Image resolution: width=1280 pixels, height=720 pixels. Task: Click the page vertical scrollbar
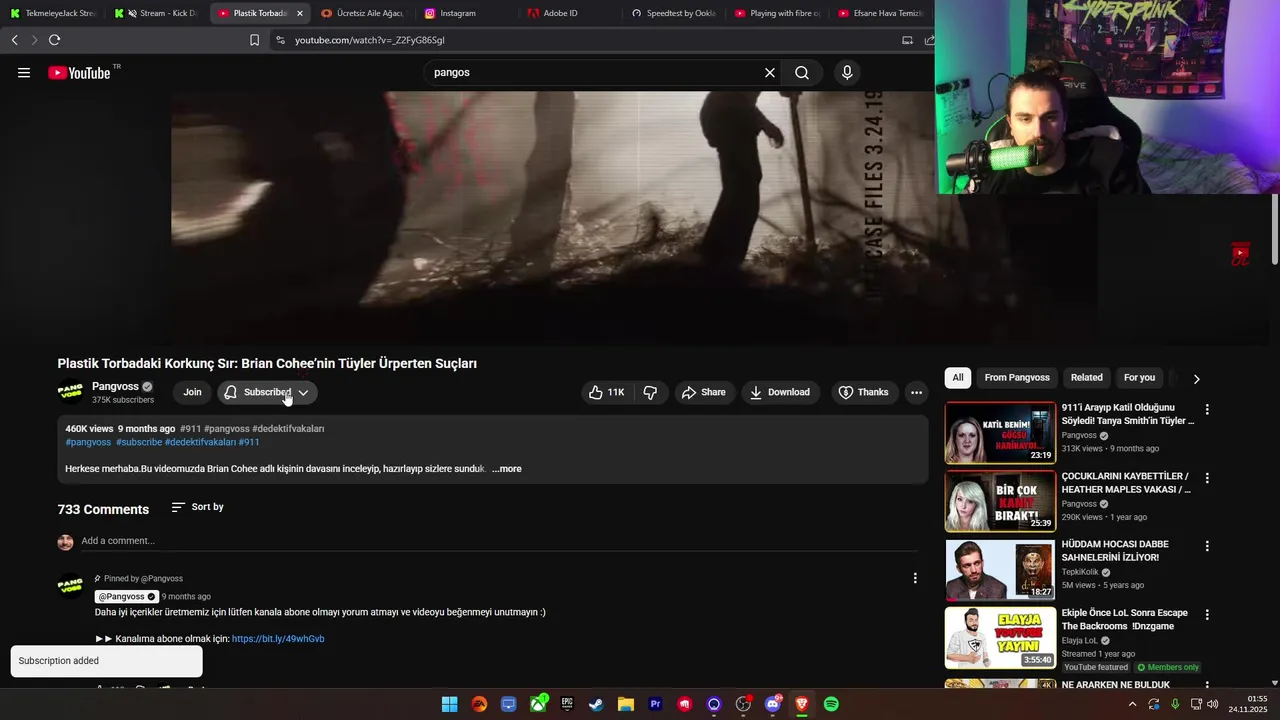[x=1275, y=230]
